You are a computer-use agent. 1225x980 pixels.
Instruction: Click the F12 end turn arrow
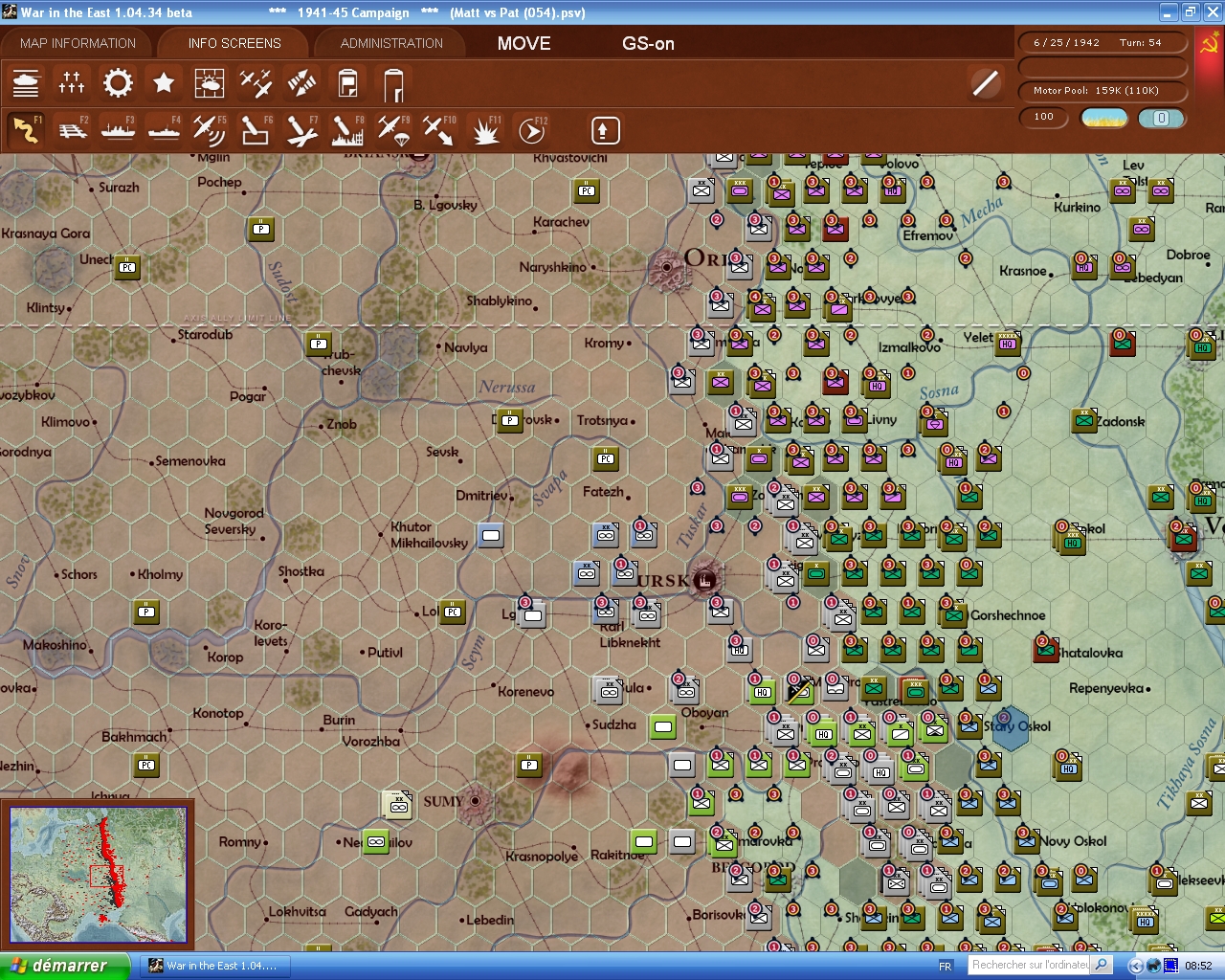coord(531,130)
